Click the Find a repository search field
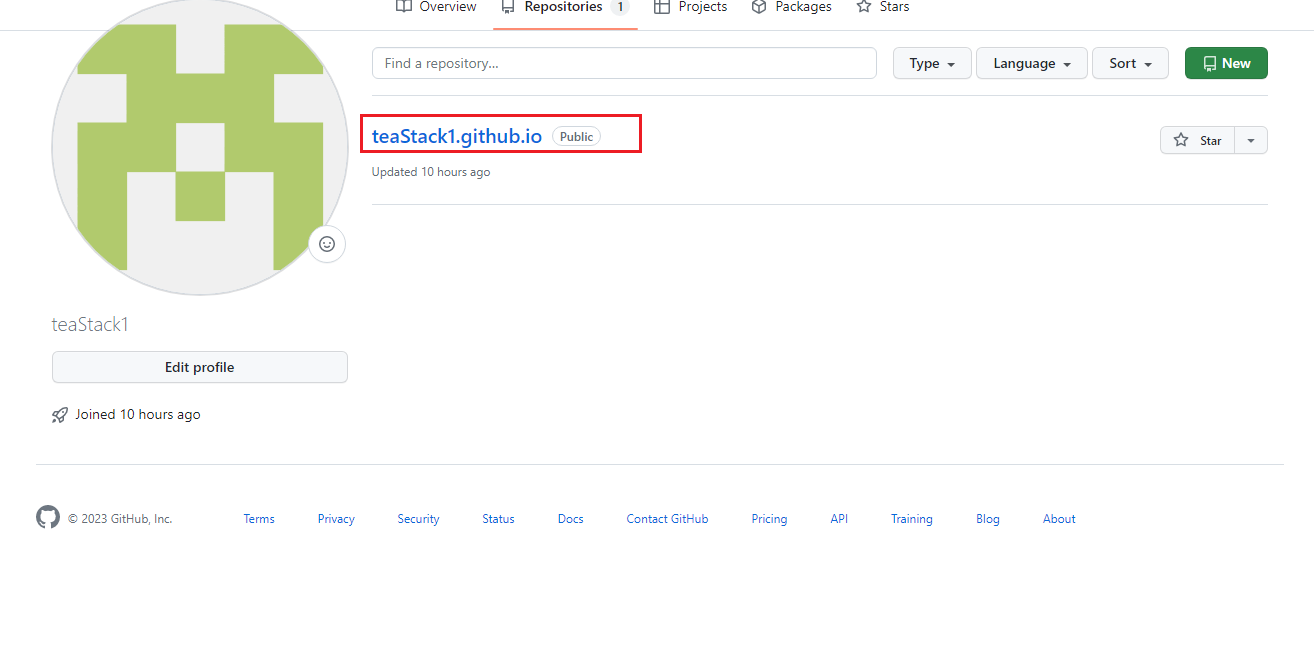 point(624,63)
